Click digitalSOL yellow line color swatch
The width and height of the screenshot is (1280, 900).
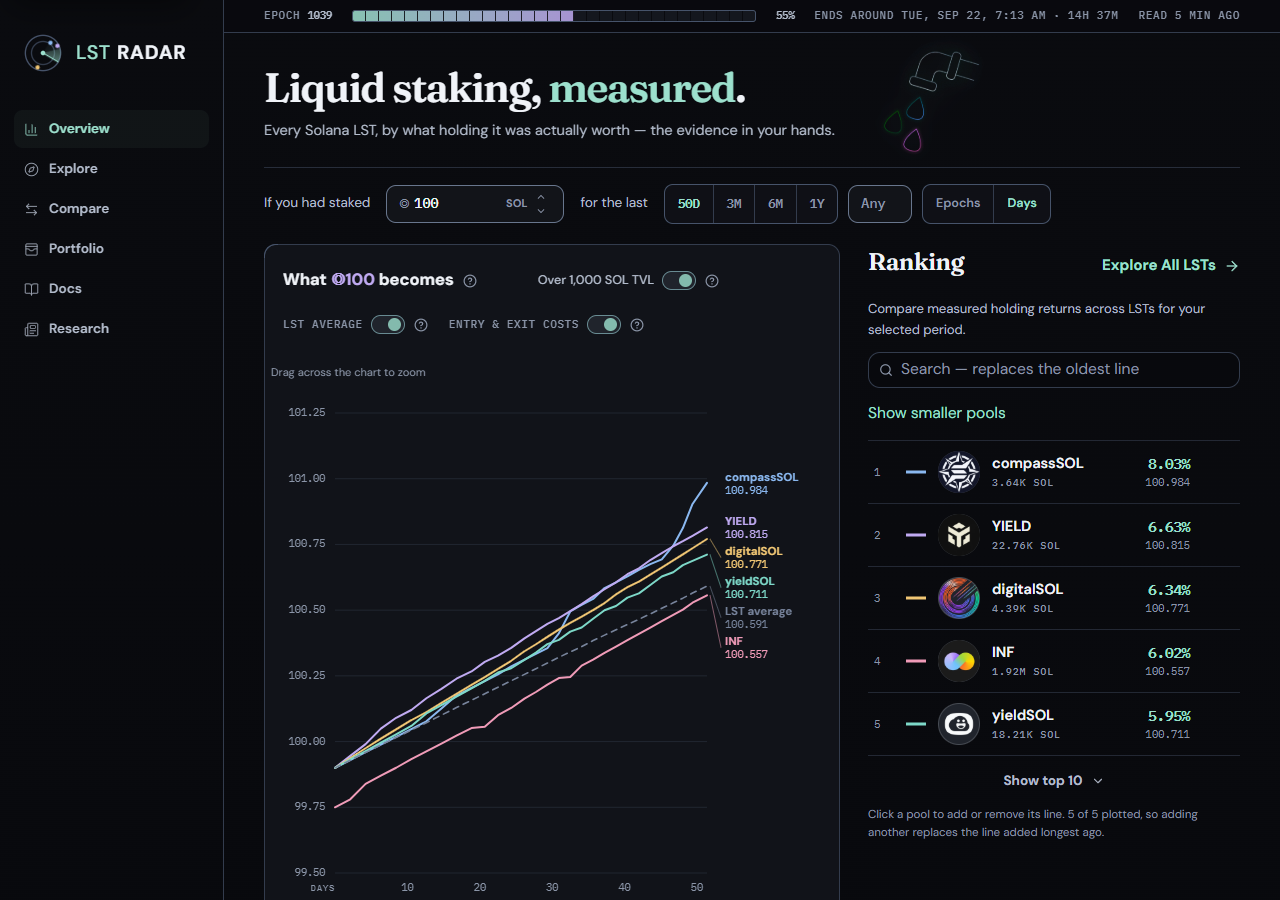[x=915, y=598]
